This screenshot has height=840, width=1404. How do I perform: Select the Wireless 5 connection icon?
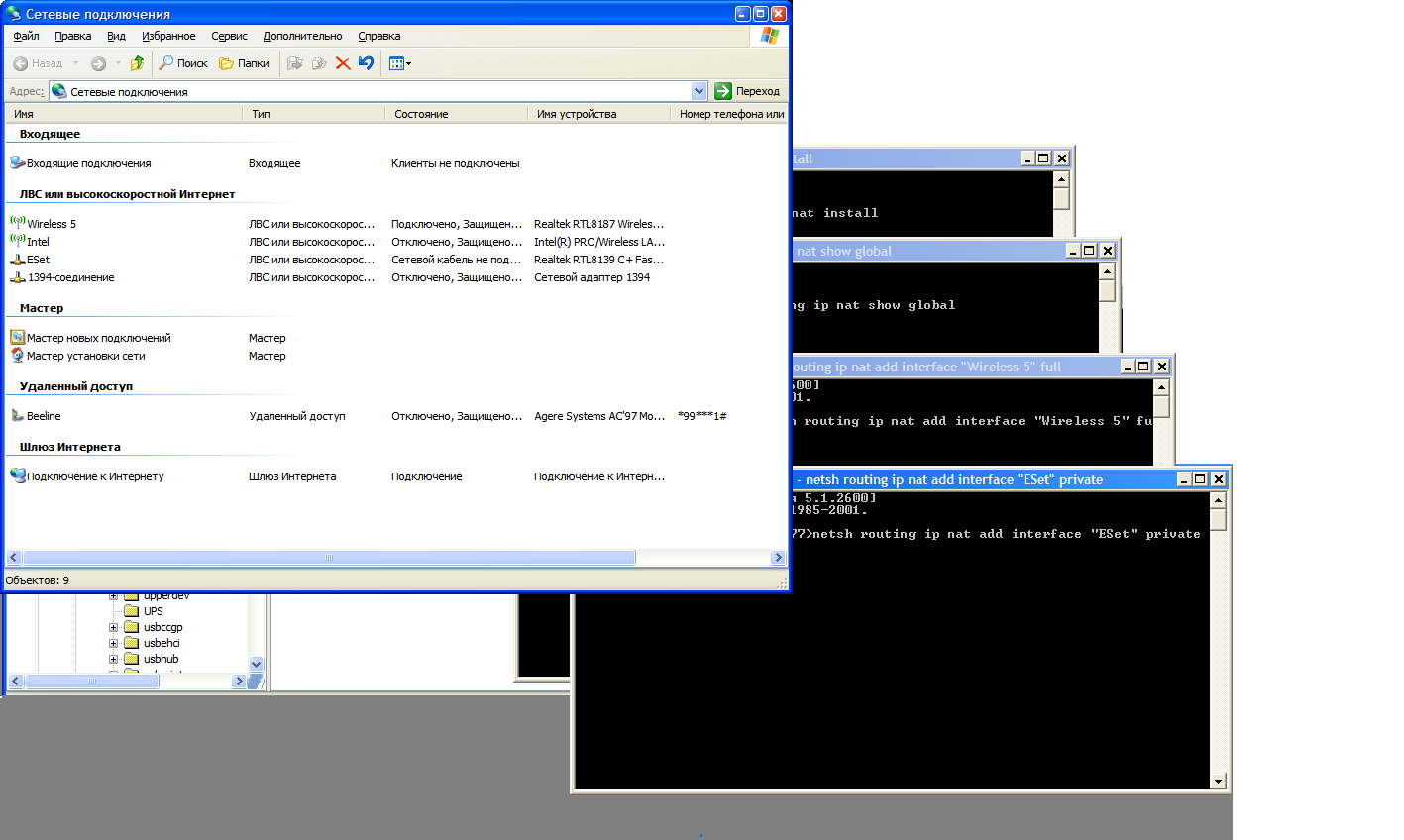[18, 223]
